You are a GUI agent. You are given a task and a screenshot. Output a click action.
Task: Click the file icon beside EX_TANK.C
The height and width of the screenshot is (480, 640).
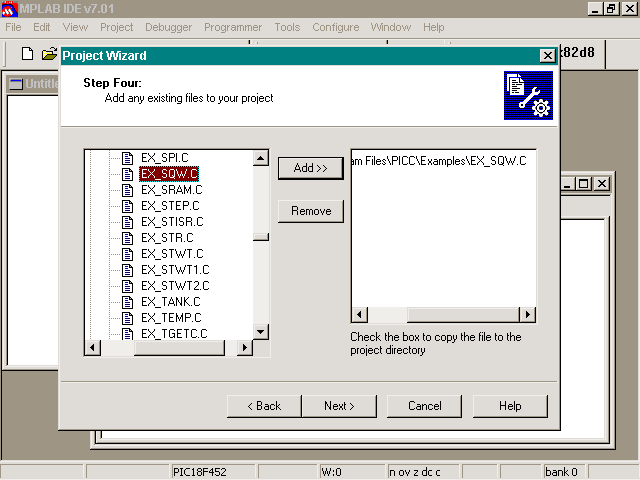tap(128, 302)
